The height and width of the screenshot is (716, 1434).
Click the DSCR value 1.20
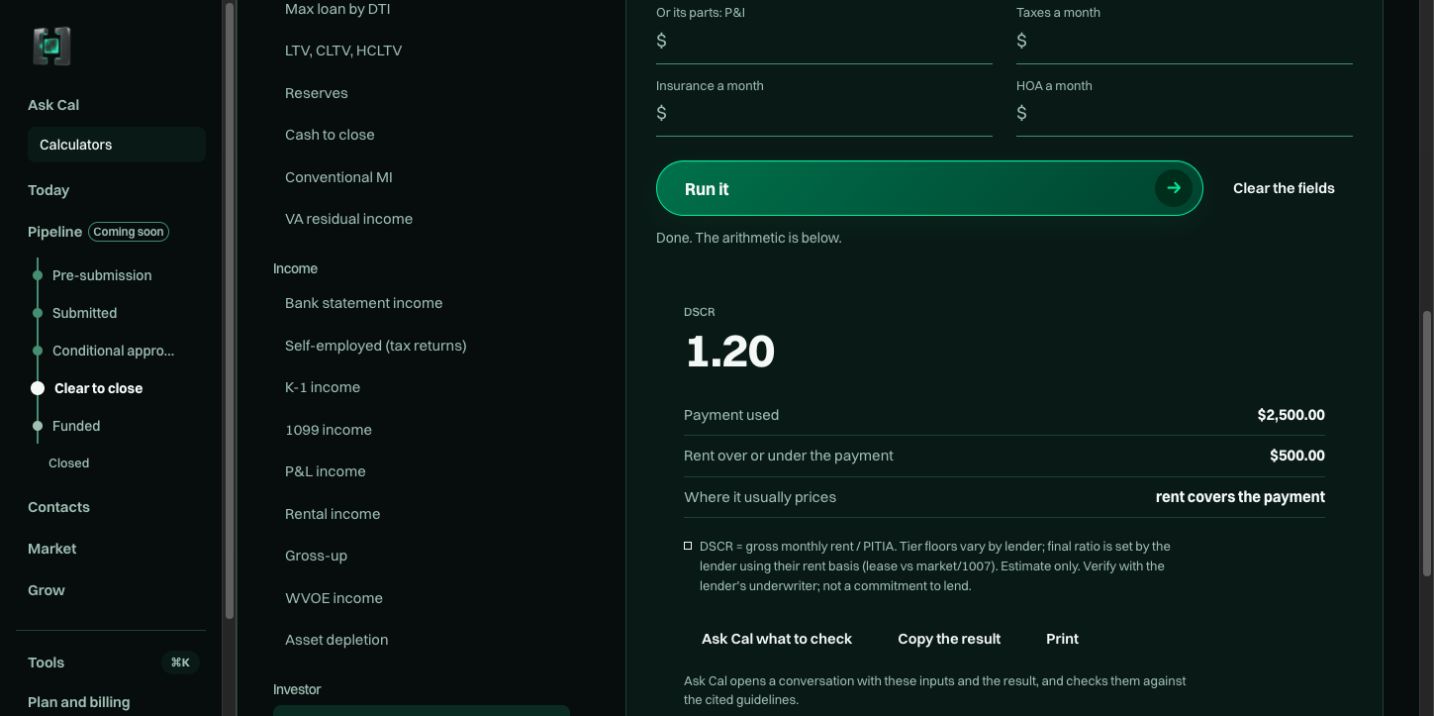(730, 352)
